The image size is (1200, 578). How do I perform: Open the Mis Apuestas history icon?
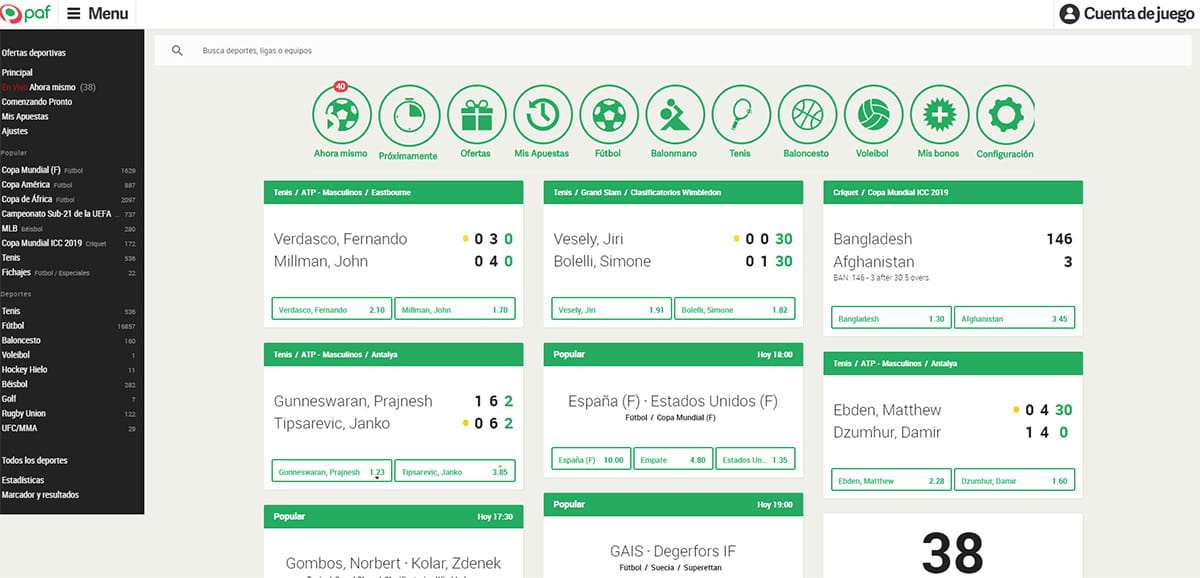[x=542, y=115]
